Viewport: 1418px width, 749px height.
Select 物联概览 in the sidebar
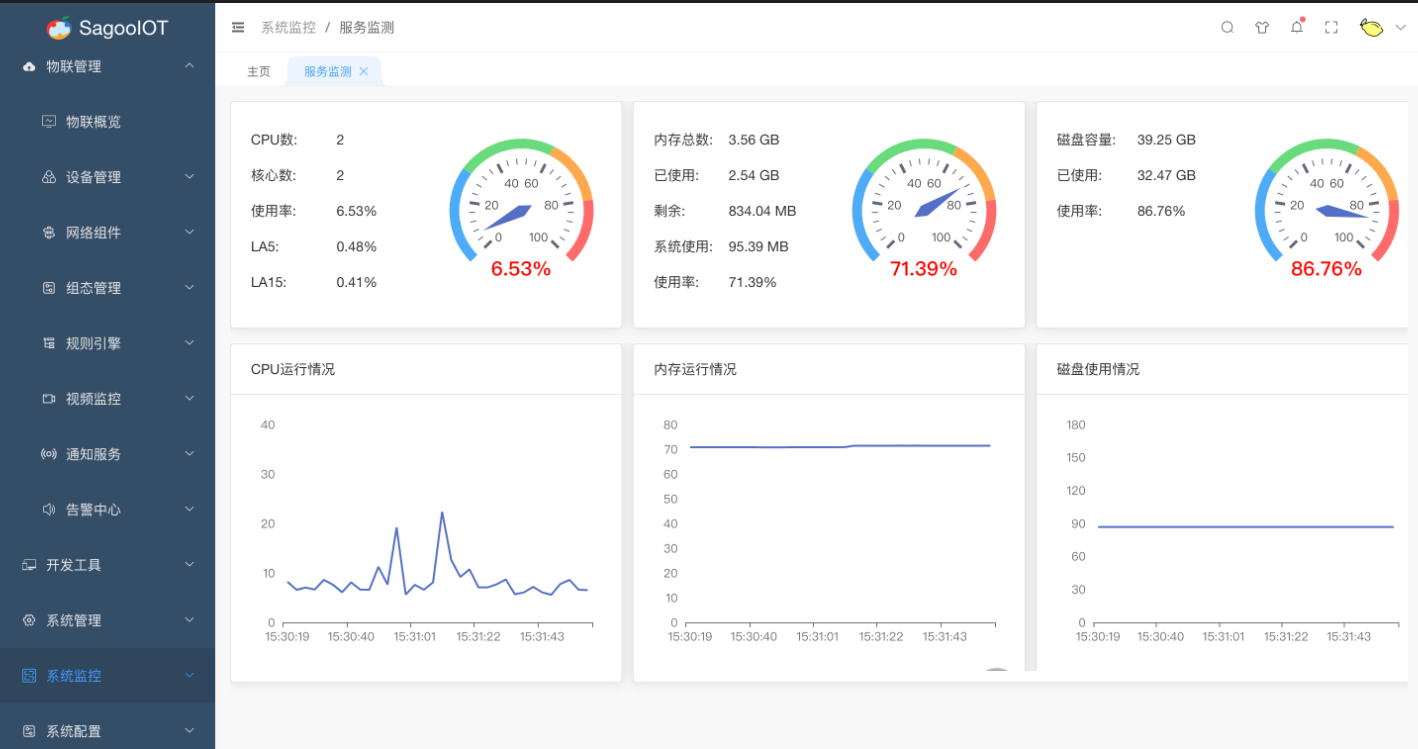[x=93, y=122]
